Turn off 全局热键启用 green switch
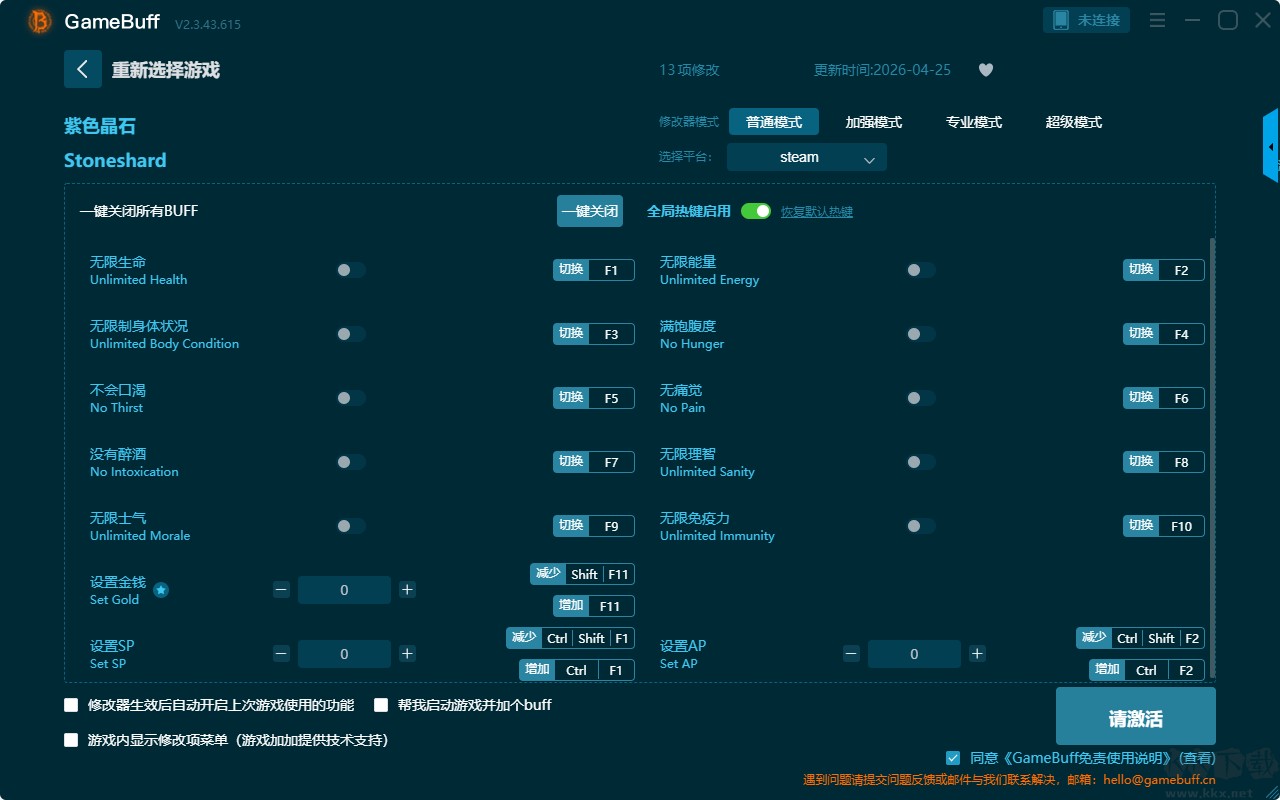 click(756, 211)
